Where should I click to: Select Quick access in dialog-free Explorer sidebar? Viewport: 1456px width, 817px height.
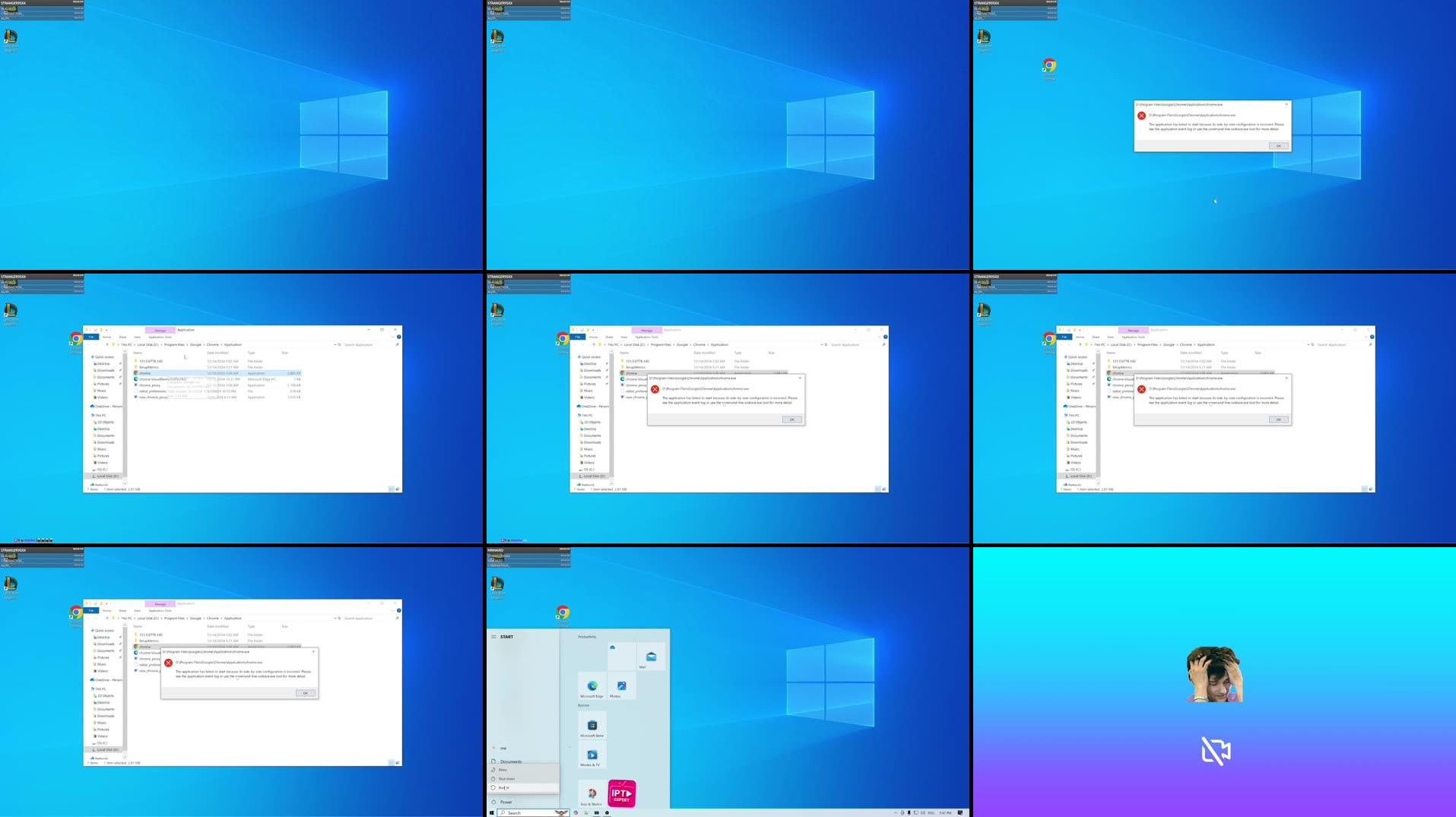(103, 356)
